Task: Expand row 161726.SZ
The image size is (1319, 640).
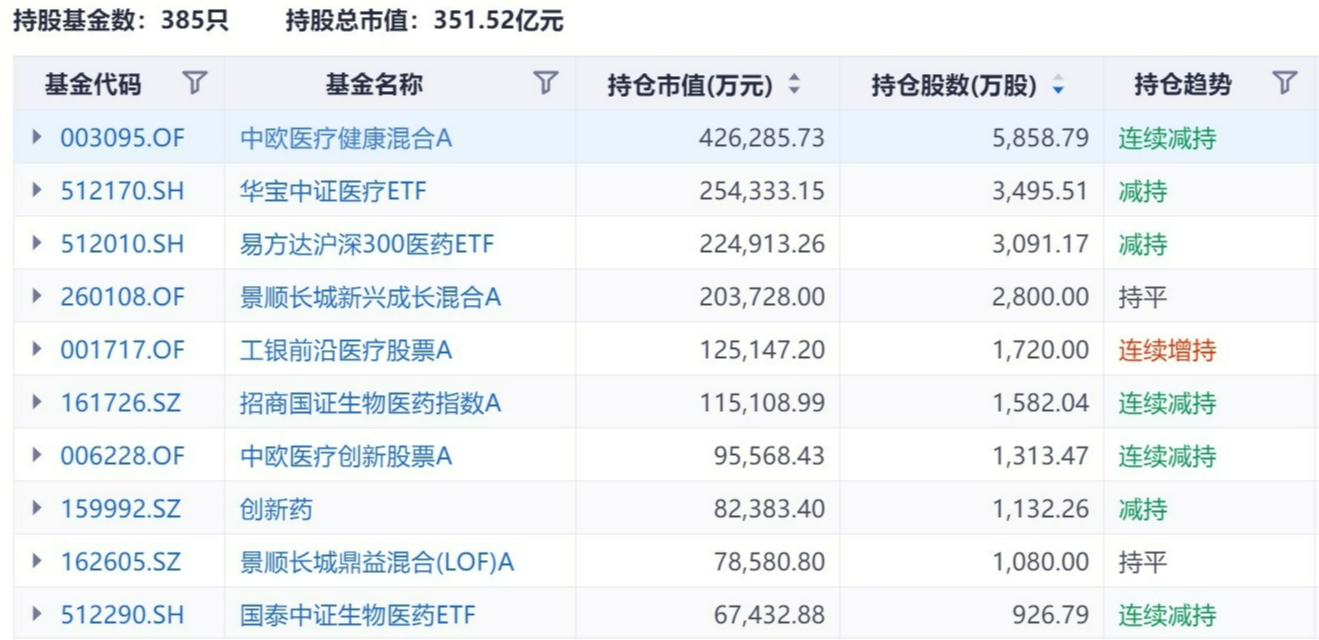Action: 38,403
